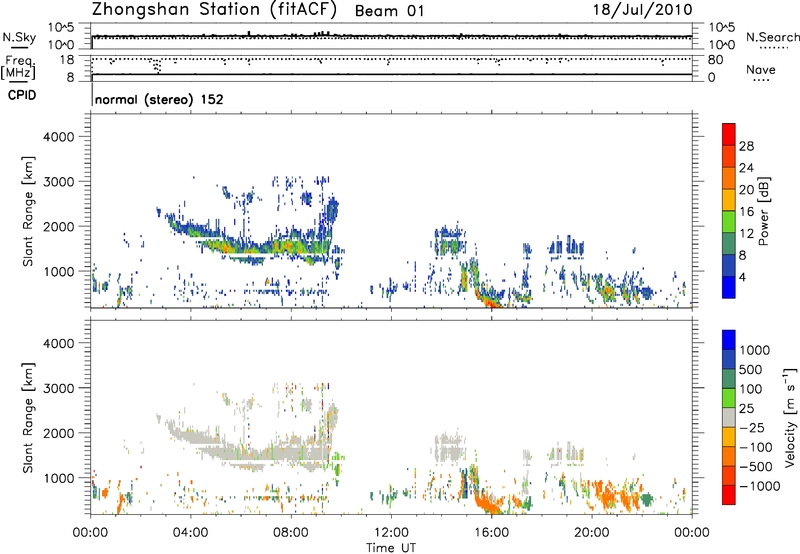
Task: Pick the red top segment of power color bar
Action: 729,135
